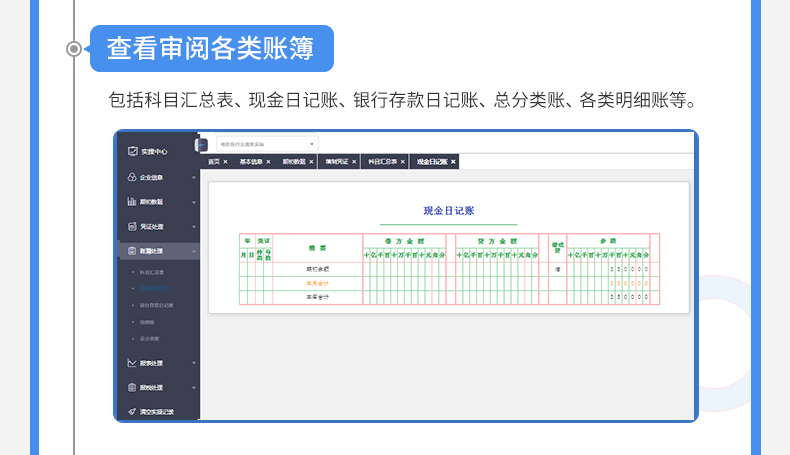Switch to the 基本信息 tab

(251, 162)
